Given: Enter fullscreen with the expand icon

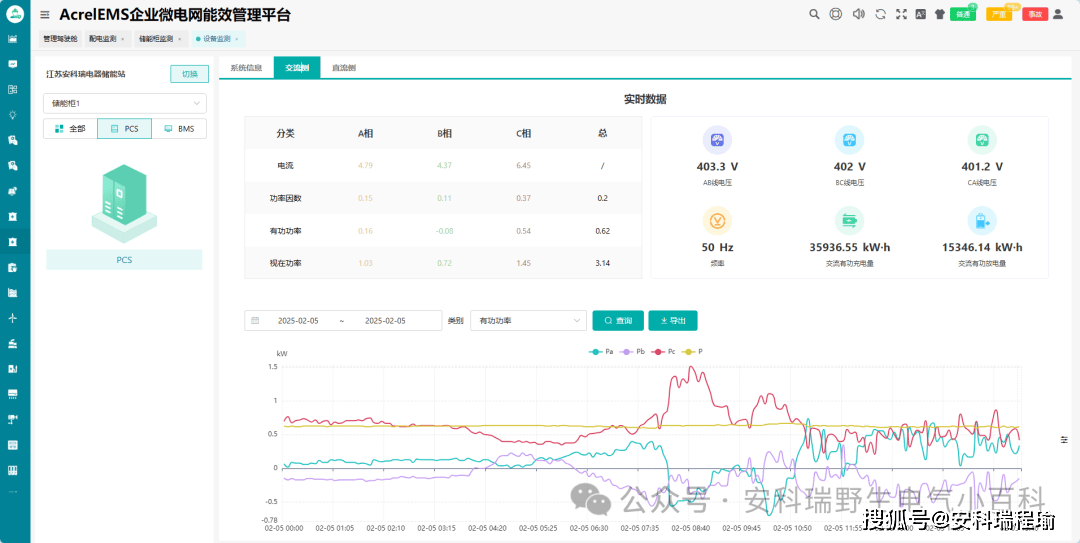Looking at the screenshot, I should (901, 14).
